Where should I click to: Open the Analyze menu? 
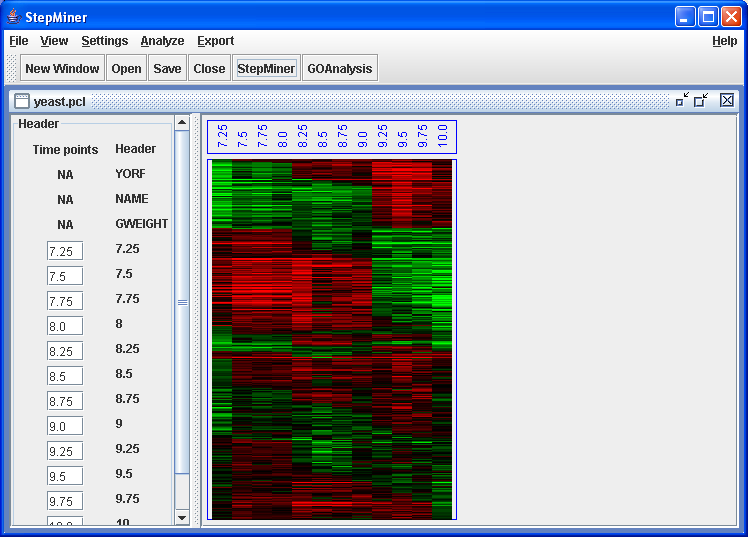(x=162, y=41)
